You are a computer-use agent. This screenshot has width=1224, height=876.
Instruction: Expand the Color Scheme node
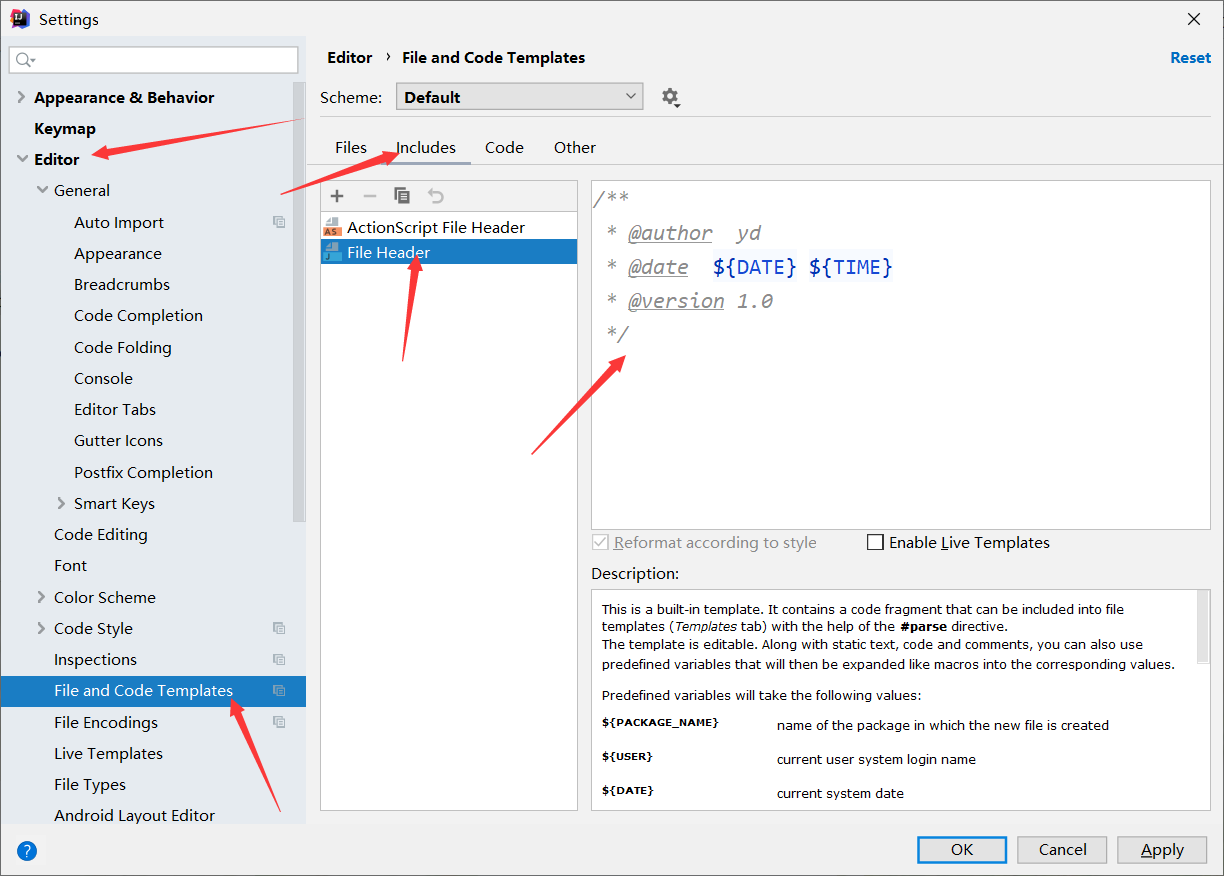pos(42,597)
